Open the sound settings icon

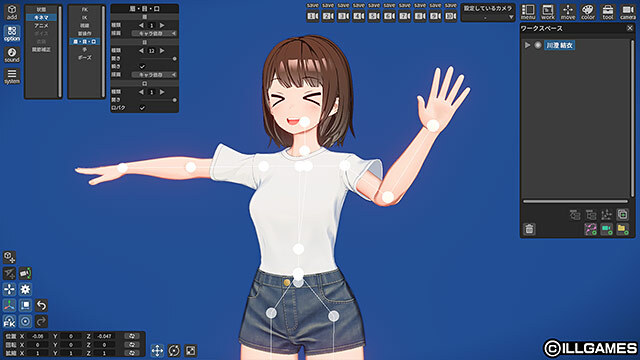12,55
